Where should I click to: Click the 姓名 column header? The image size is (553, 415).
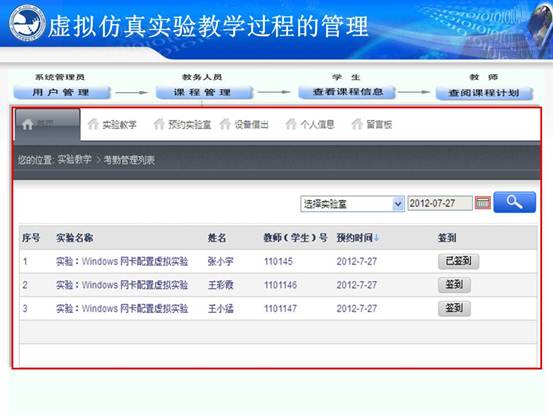pyautogui.click(x=217, y=238)
